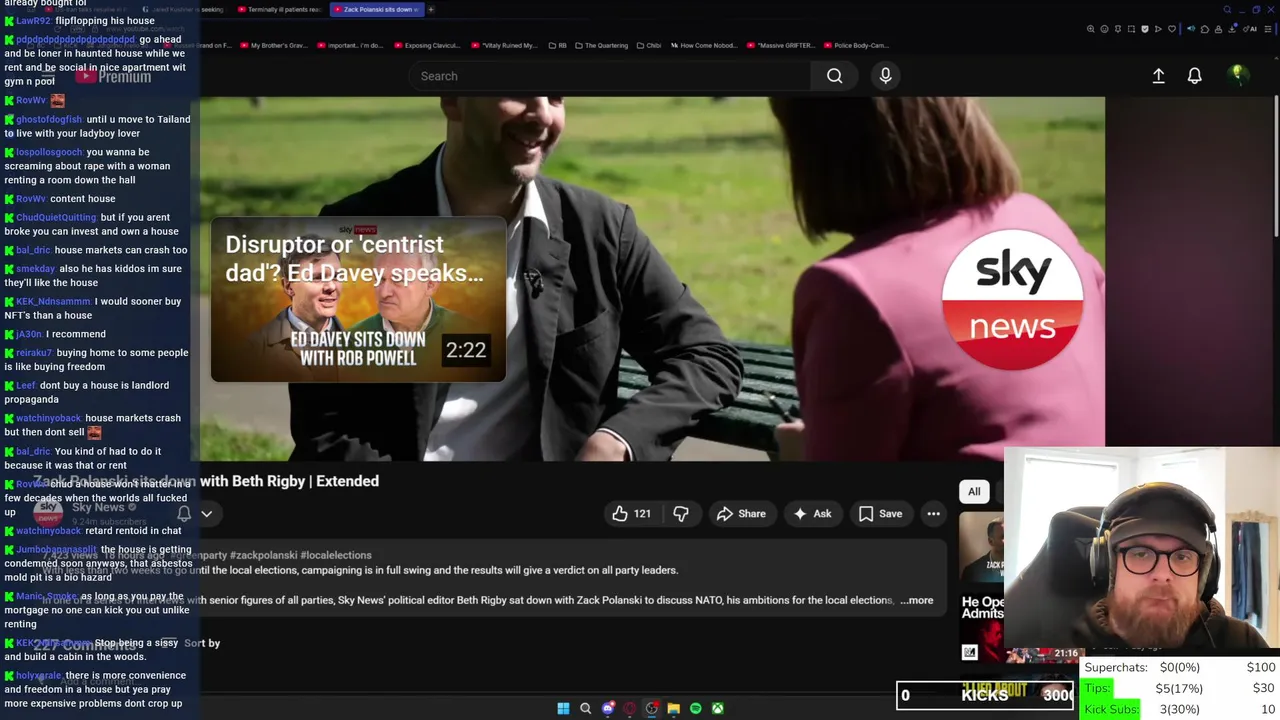
Task: Open 'The Quartering' bookmarks folder
Action: (x=601, y=45)
